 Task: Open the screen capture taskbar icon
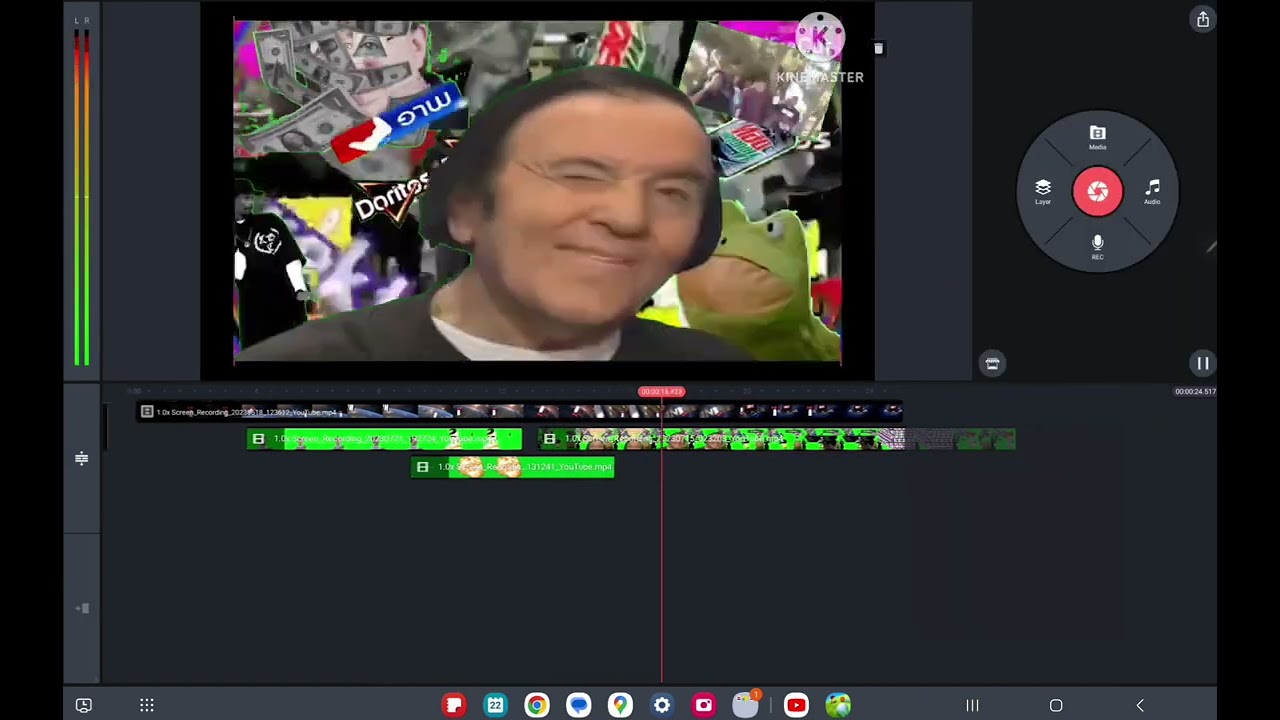(x=84, y=706)
